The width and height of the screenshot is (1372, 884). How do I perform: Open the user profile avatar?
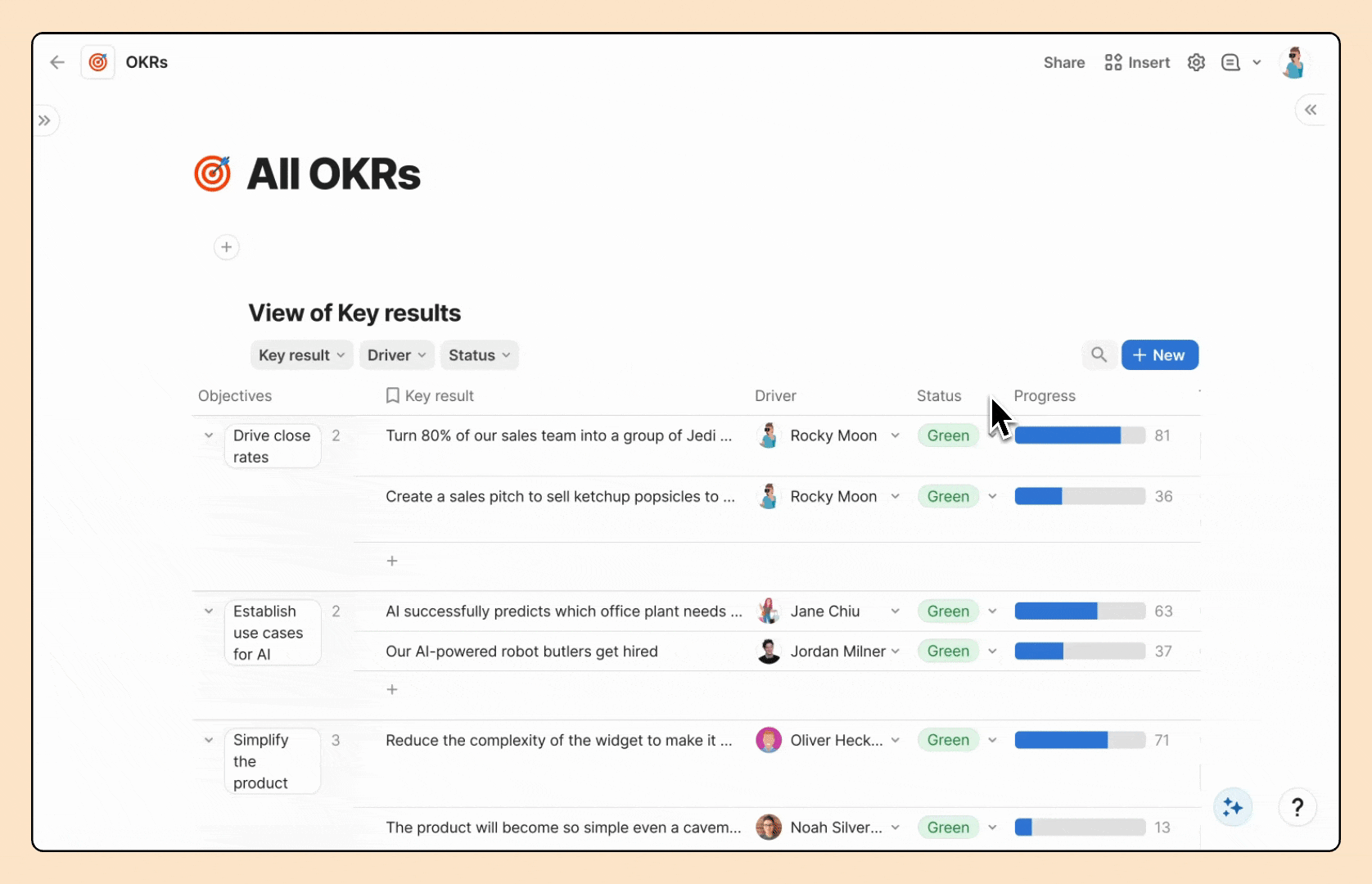pos(1293,62)
